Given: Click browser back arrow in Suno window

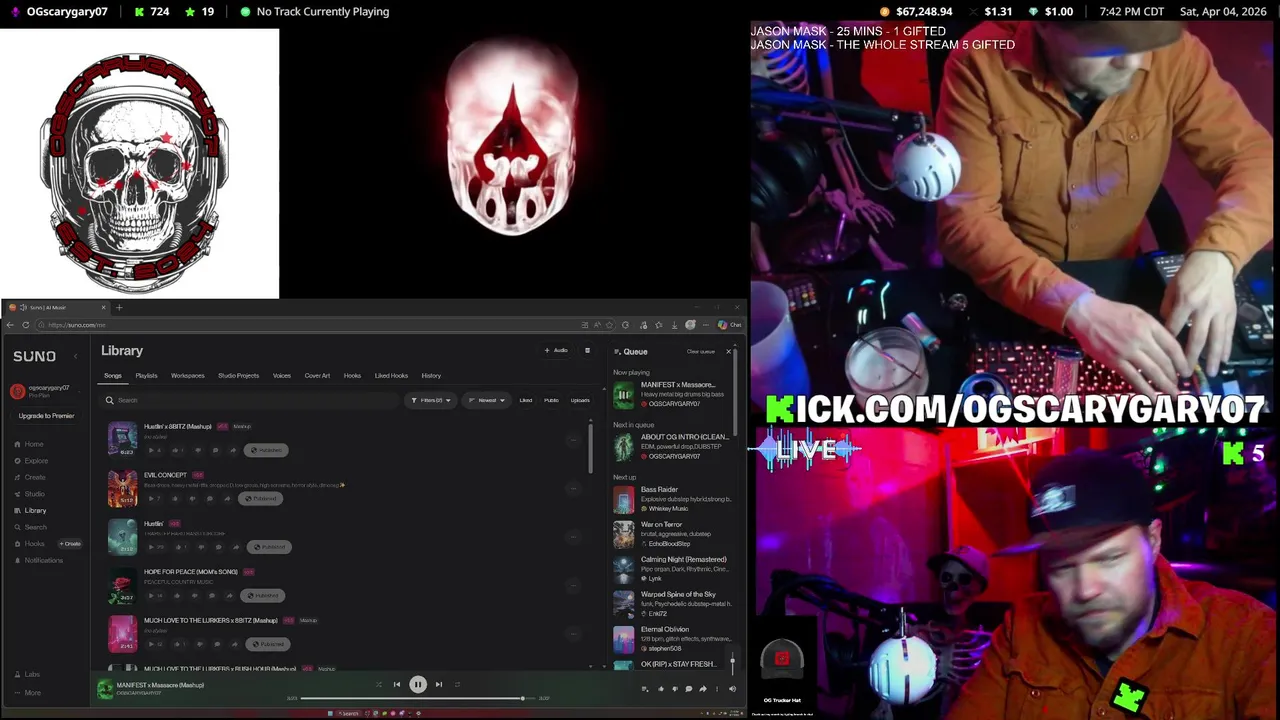Looking at the screenshot, I should pyautogui.click(x=11, y=325).
